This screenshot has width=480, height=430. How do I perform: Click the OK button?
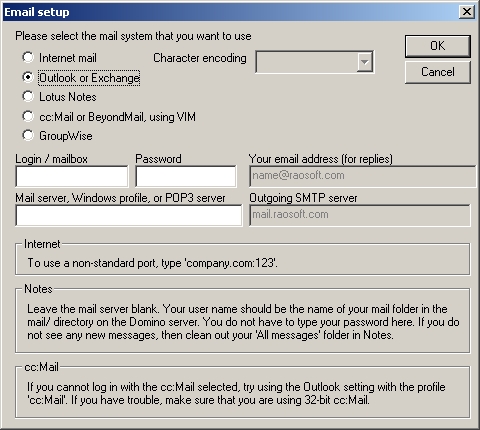point(438,46)
